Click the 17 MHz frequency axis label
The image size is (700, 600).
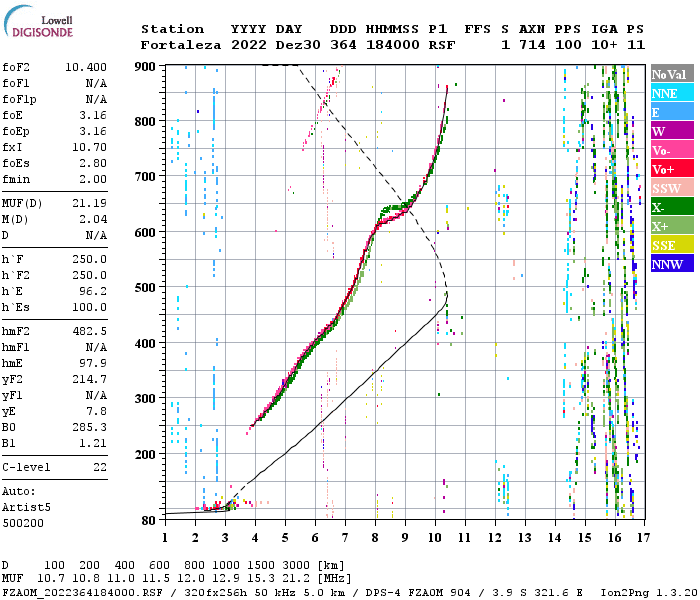[643, 538]
